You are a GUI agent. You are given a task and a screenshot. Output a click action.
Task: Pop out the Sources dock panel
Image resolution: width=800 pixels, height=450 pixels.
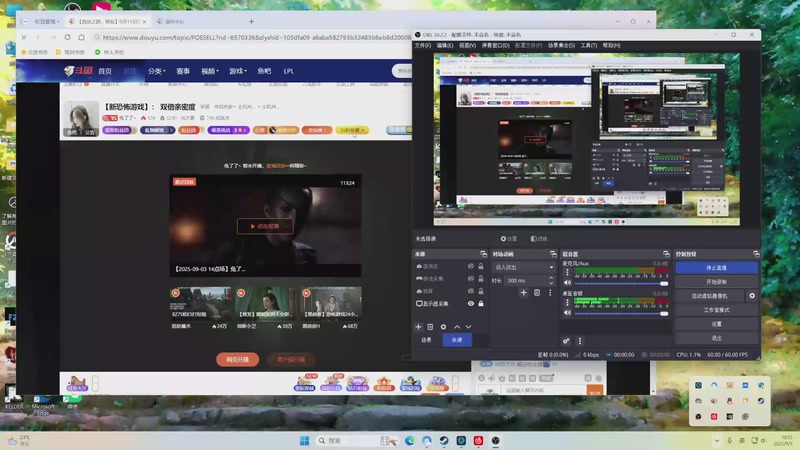pyautogui.click(x=483, y=254)
